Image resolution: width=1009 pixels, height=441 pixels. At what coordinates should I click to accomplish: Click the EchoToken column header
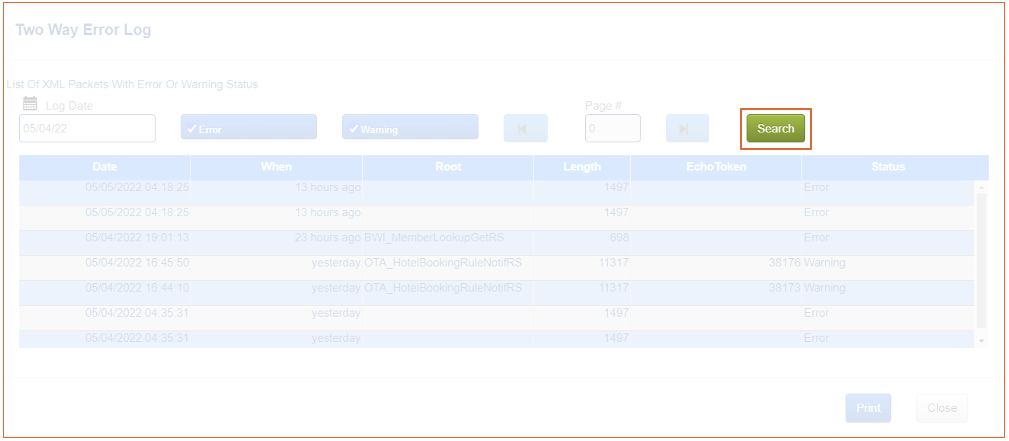click(715, 167)
